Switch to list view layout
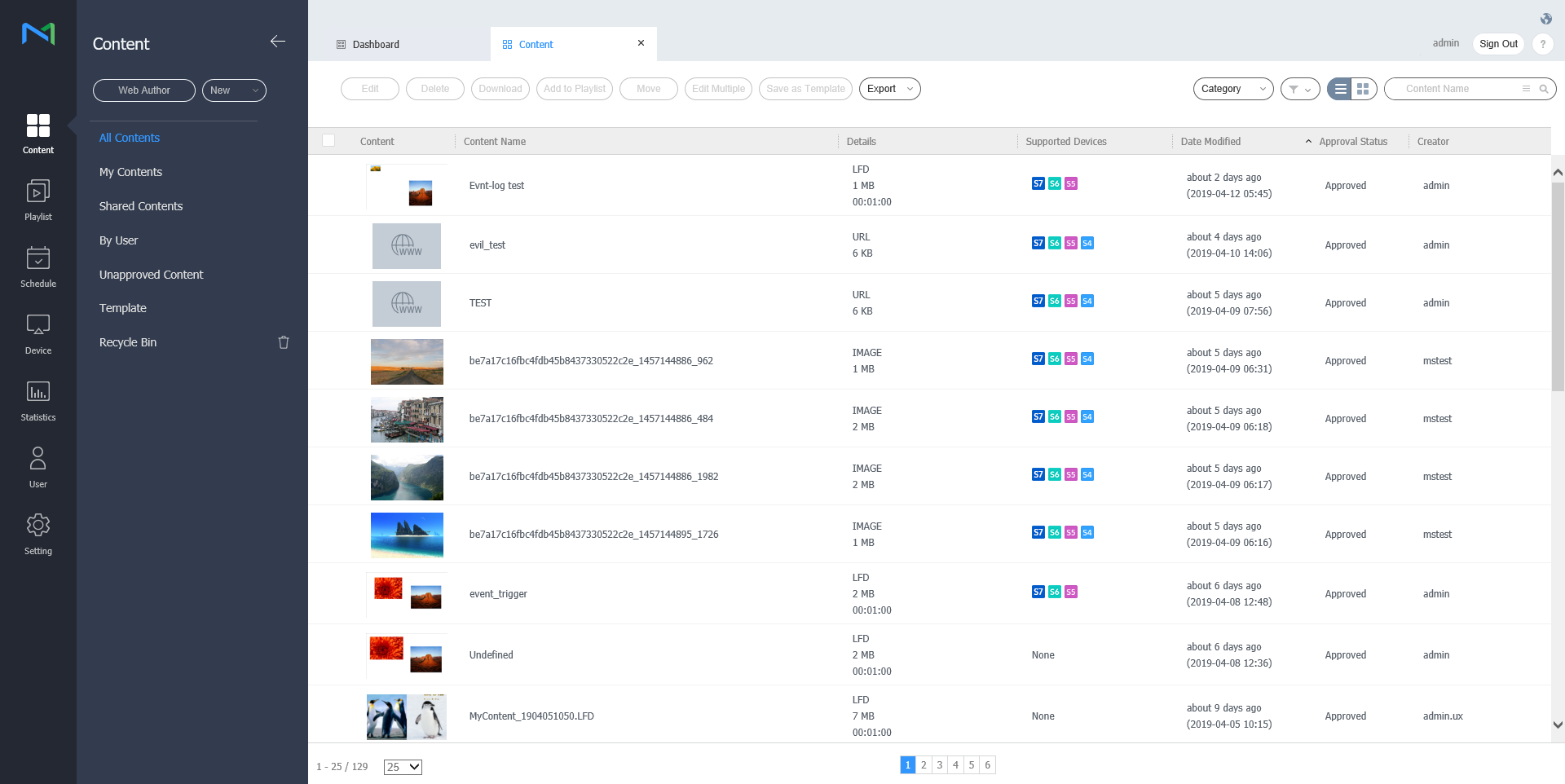The height and width of the screenshot is (784, 1565). coord(1340,89)
